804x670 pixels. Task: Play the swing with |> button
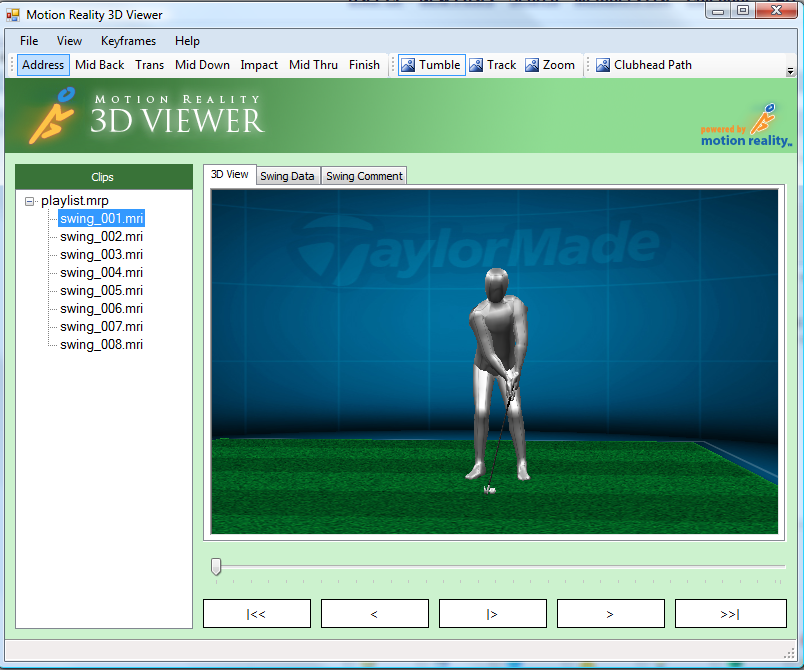pos(493,614)
